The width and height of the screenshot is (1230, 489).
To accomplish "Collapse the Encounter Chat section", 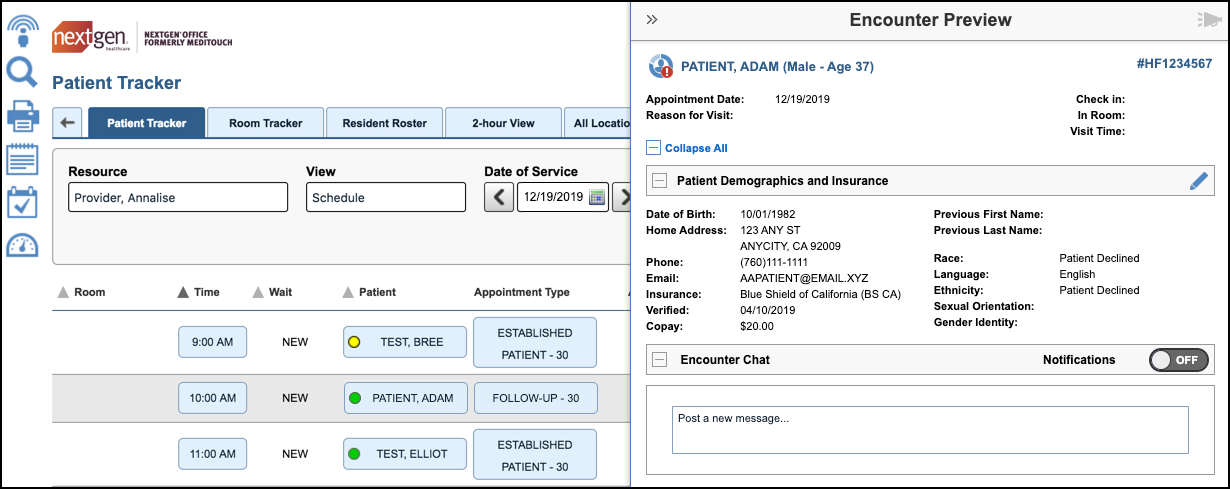I will click(660, 360).
